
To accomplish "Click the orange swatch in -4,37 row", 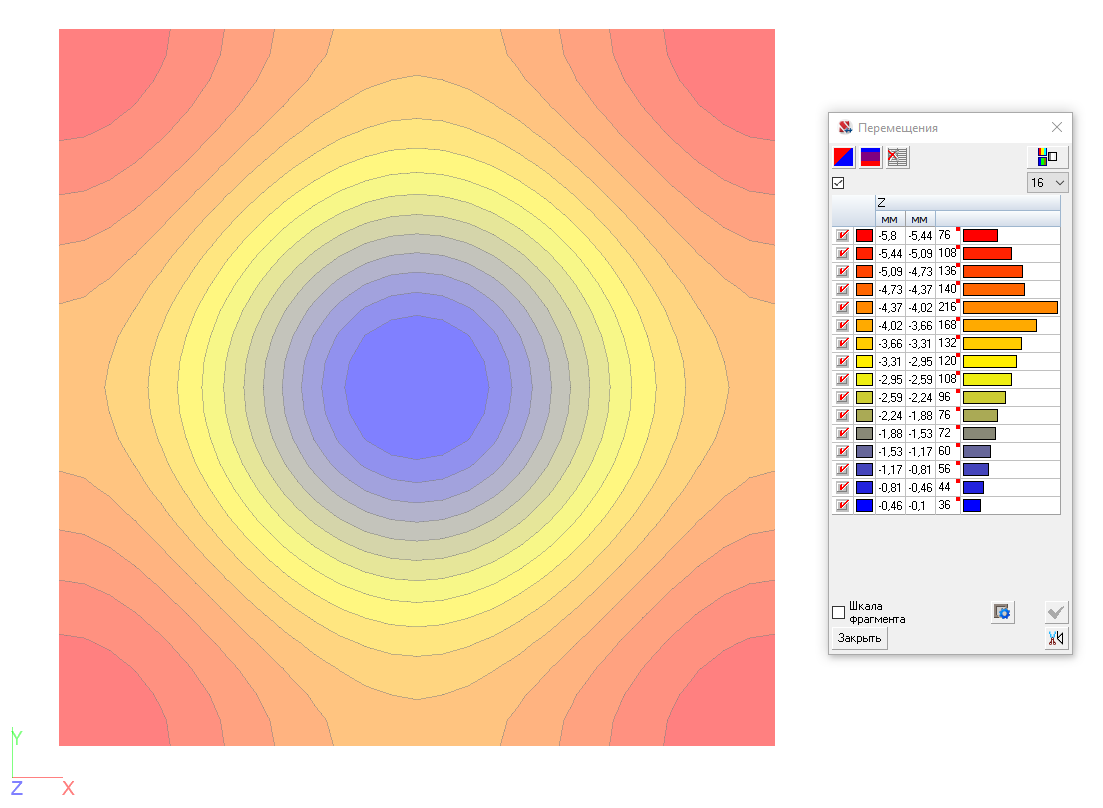I will 864,307.
